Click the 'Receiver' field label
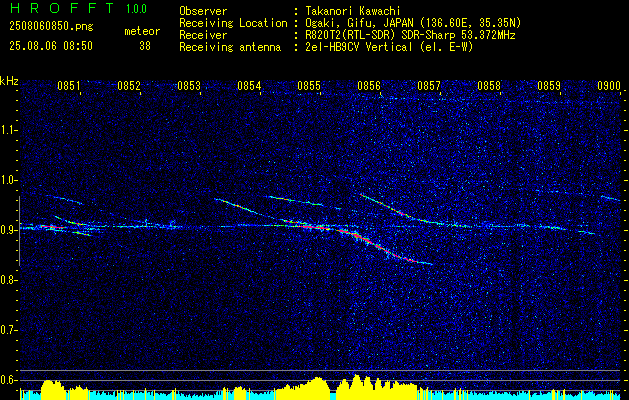 203,35
